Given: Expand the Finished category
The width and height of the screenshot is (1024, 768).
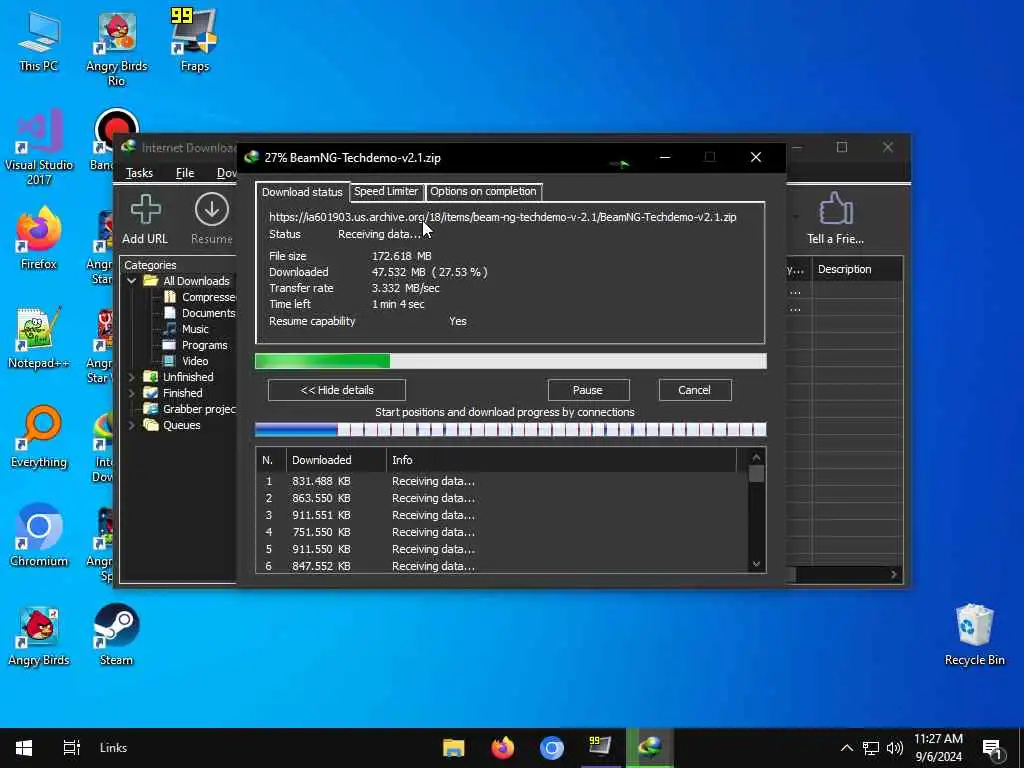Looking at the screenshot, I should coord(131,393).
